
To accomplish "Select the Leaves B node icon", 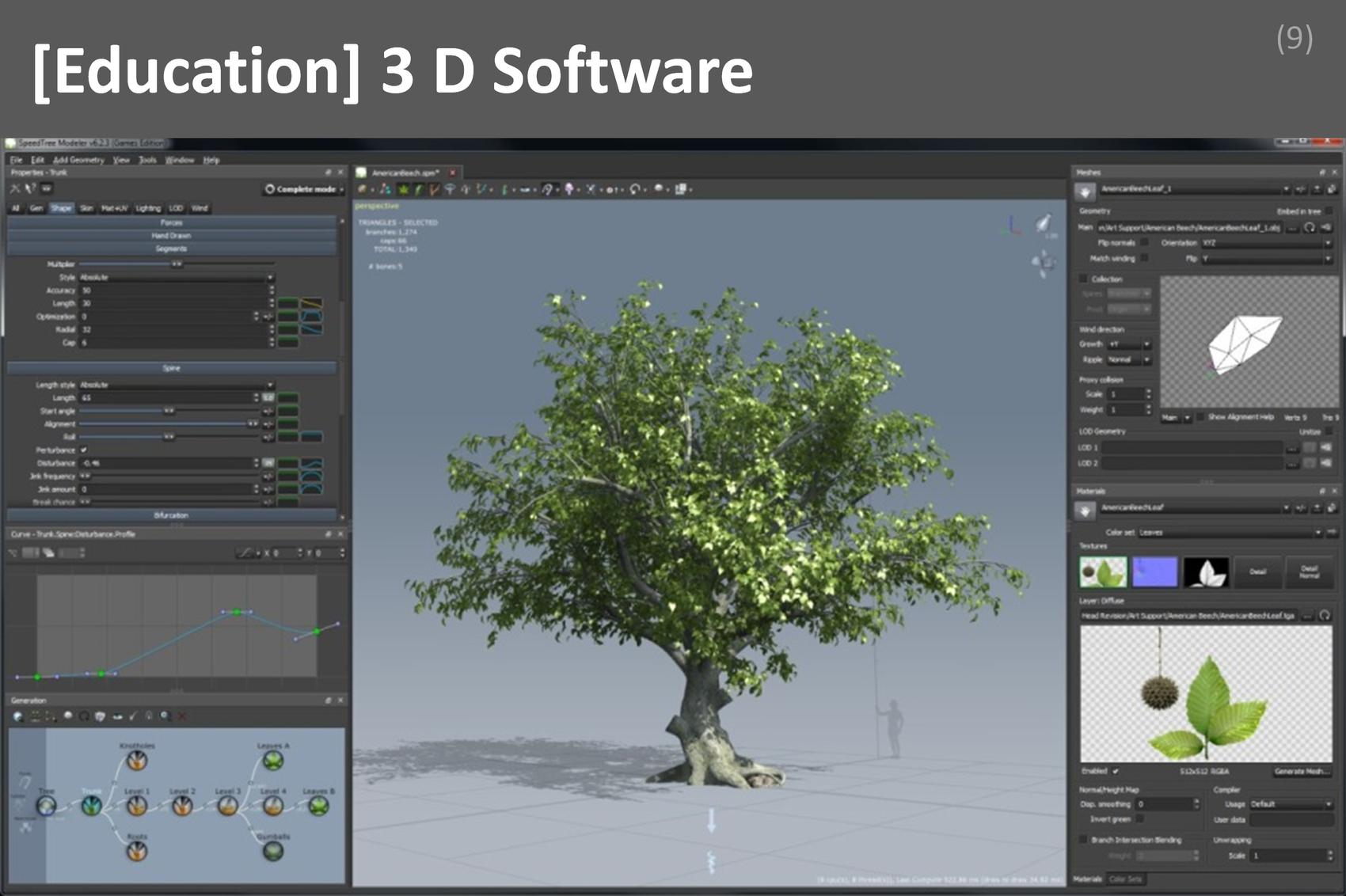I will pyautogui.click(x=318, y=806).
